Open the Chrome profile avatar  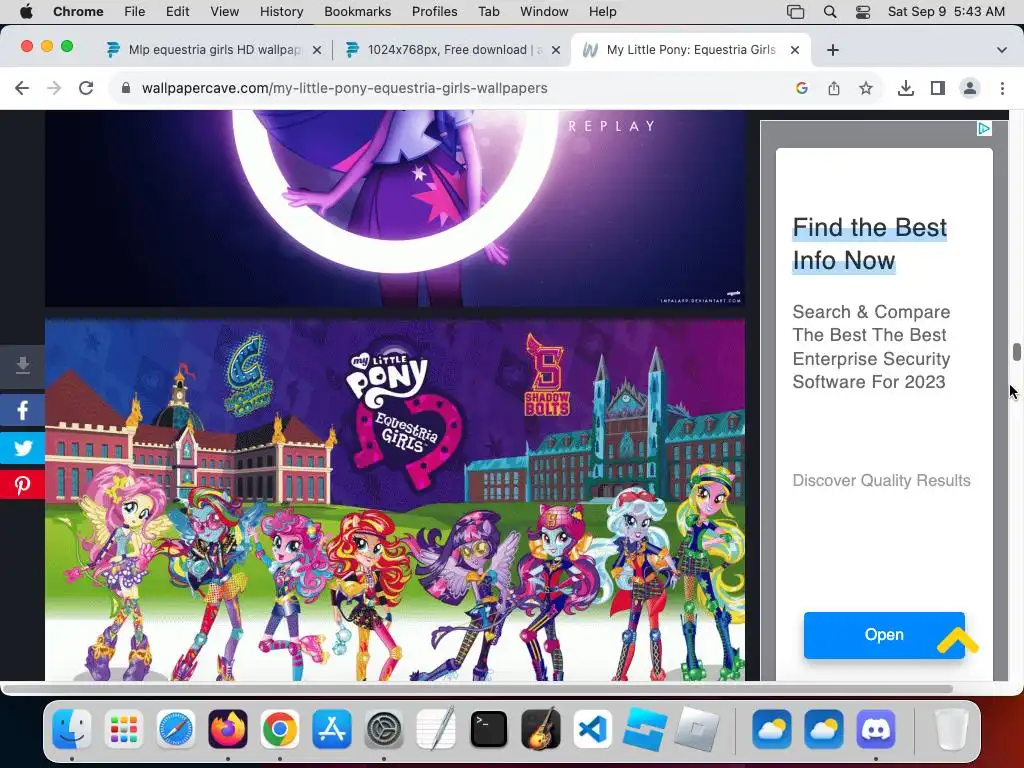[x=970, y=88]
